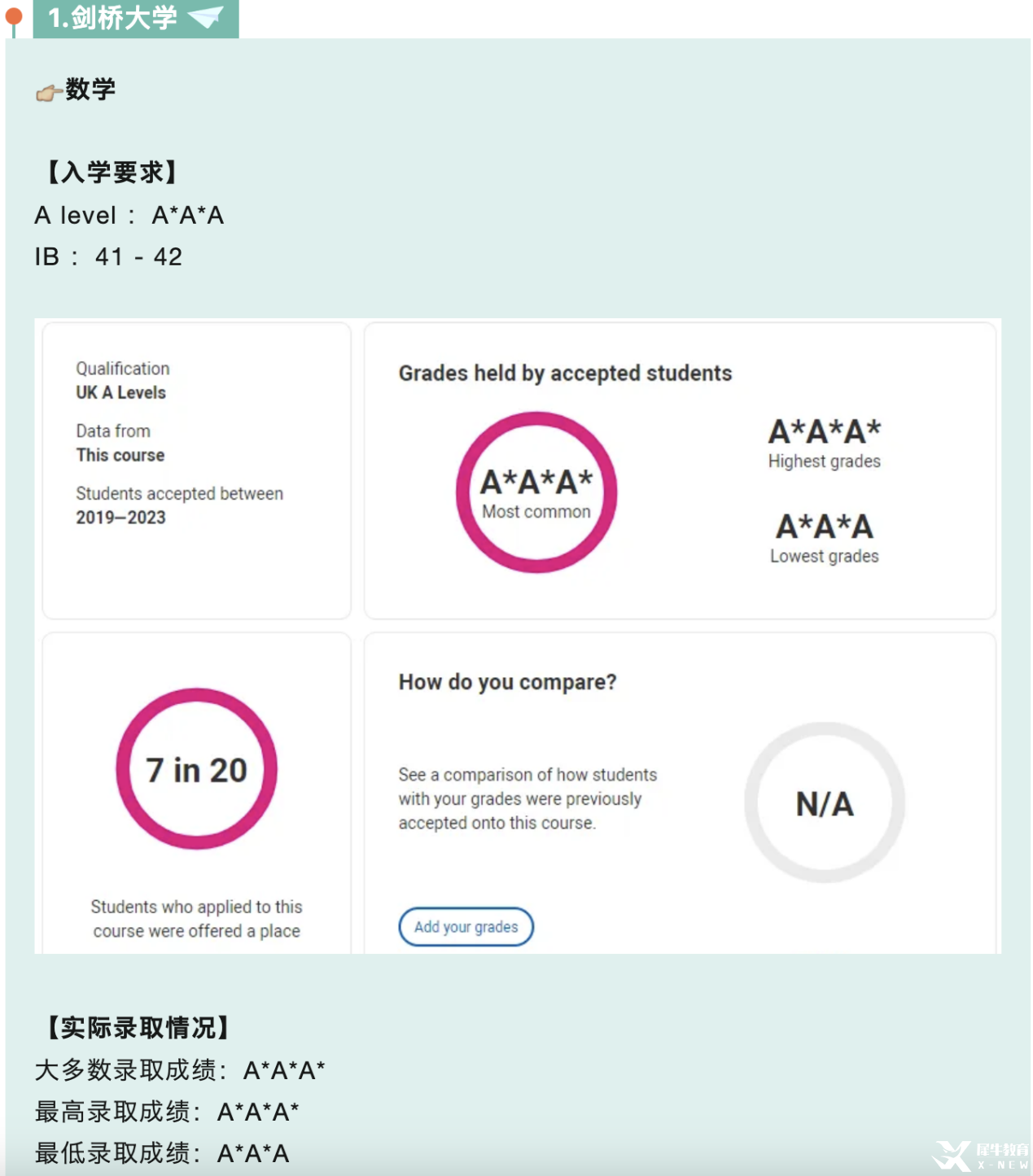Click the paper plane icon beside 剑桥大学
The height and width of the screenshot is (1176, 1033).
206,16
